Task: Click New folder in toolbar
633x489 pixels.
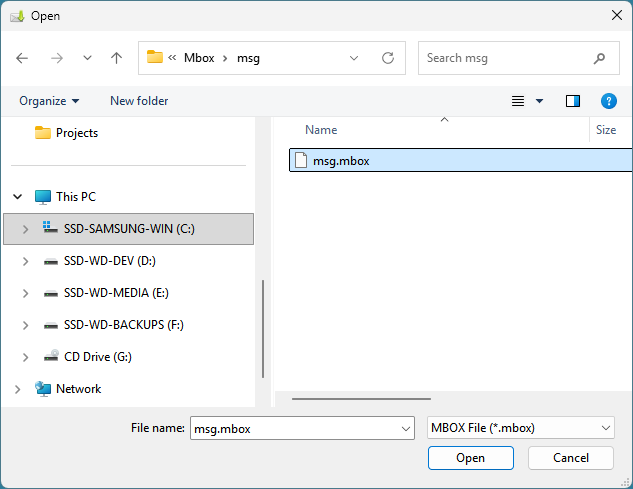Action: click(x=139, y=101)
